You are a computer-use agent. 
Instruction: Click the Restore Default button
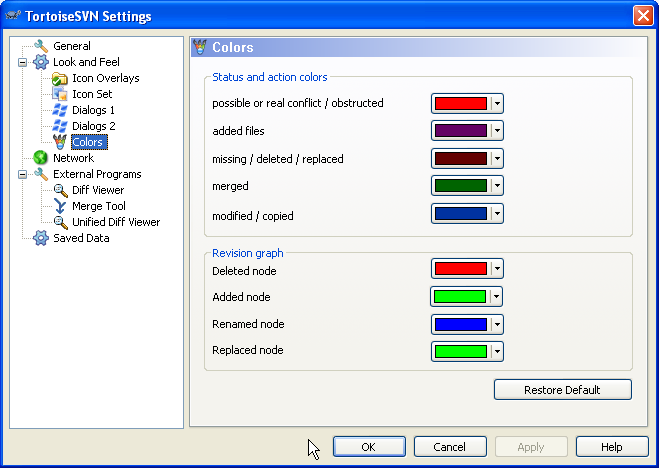[563, 390]
